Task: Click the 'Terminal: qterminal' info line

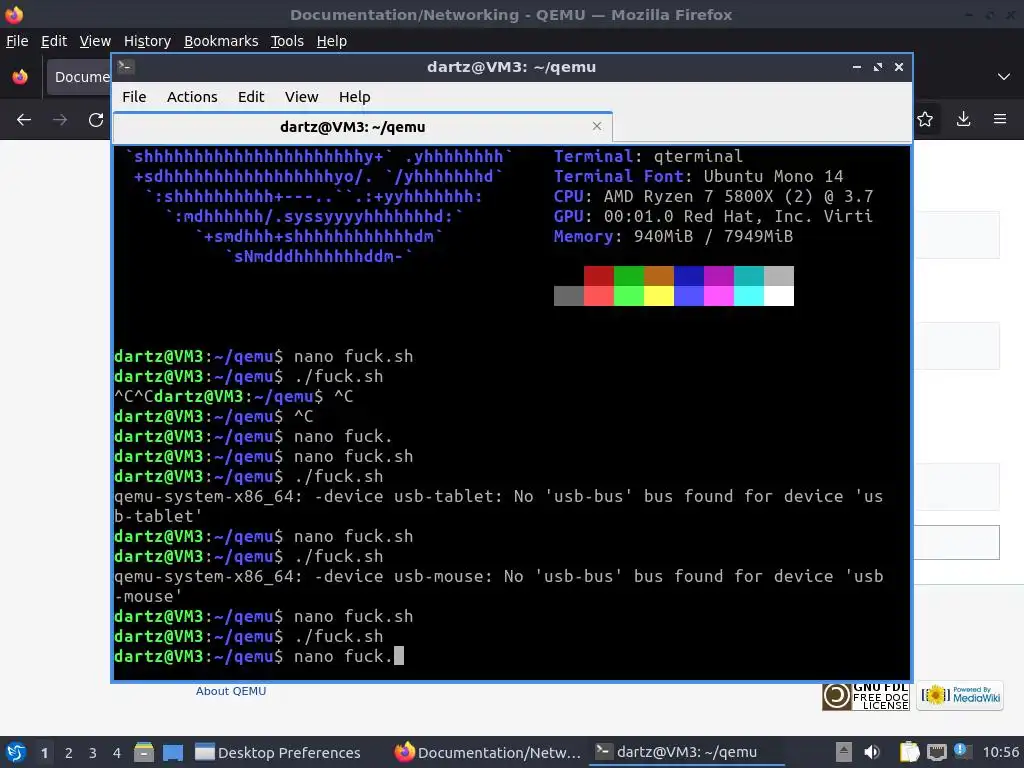Action: click(648, 157)
